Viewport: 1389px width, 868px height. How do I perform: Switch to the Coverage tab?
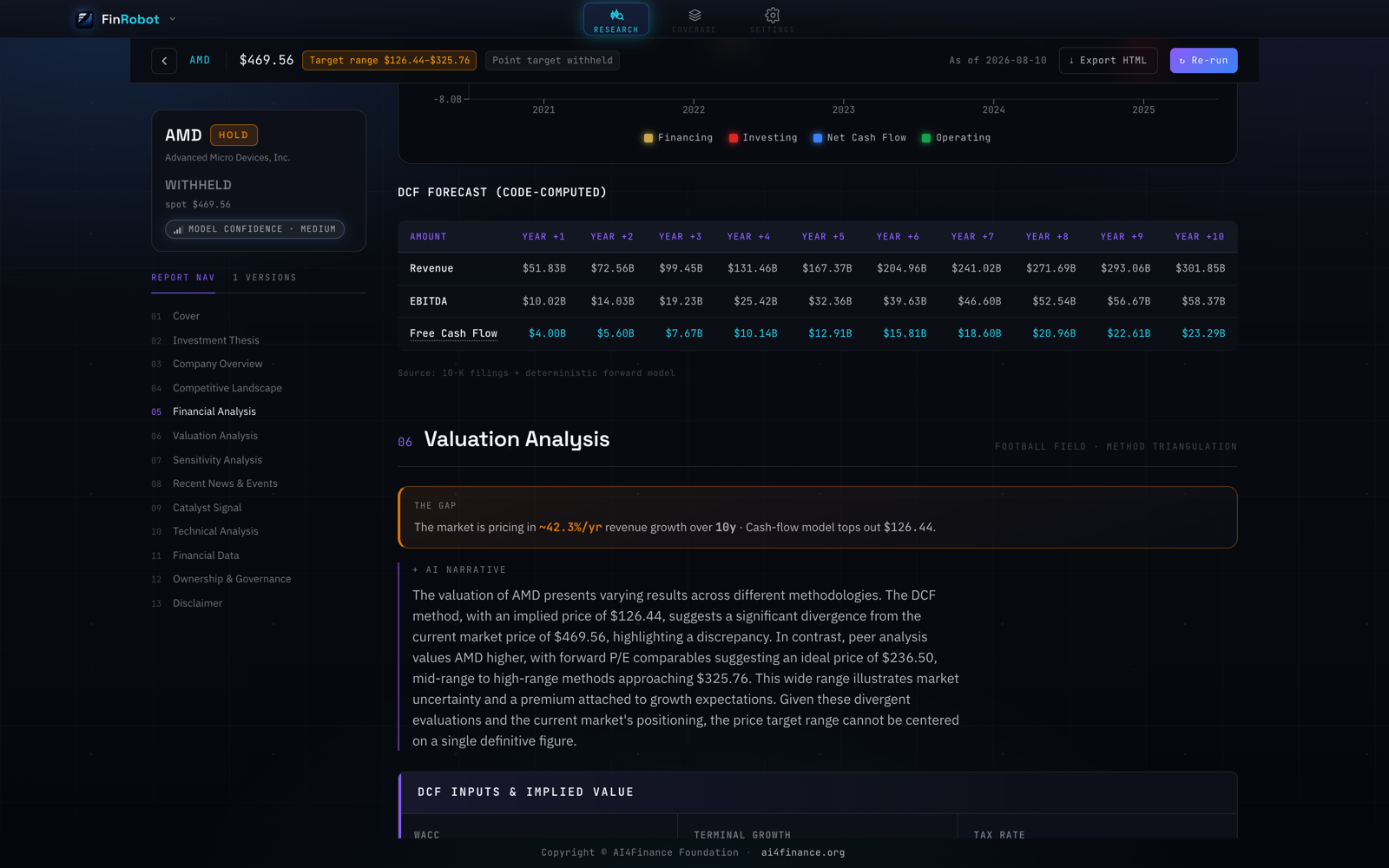click(x=694, y=19)
